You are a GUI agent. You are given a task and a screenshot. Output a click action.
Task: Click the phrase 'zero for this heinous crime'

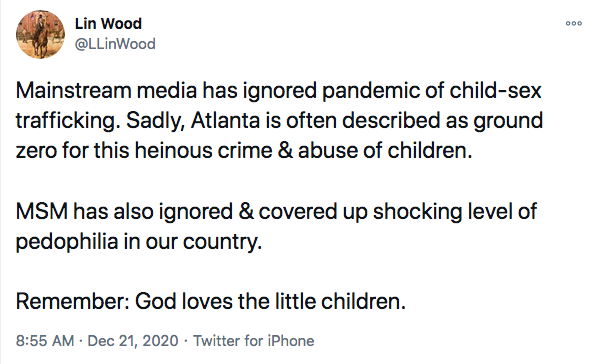pos(144,150)
